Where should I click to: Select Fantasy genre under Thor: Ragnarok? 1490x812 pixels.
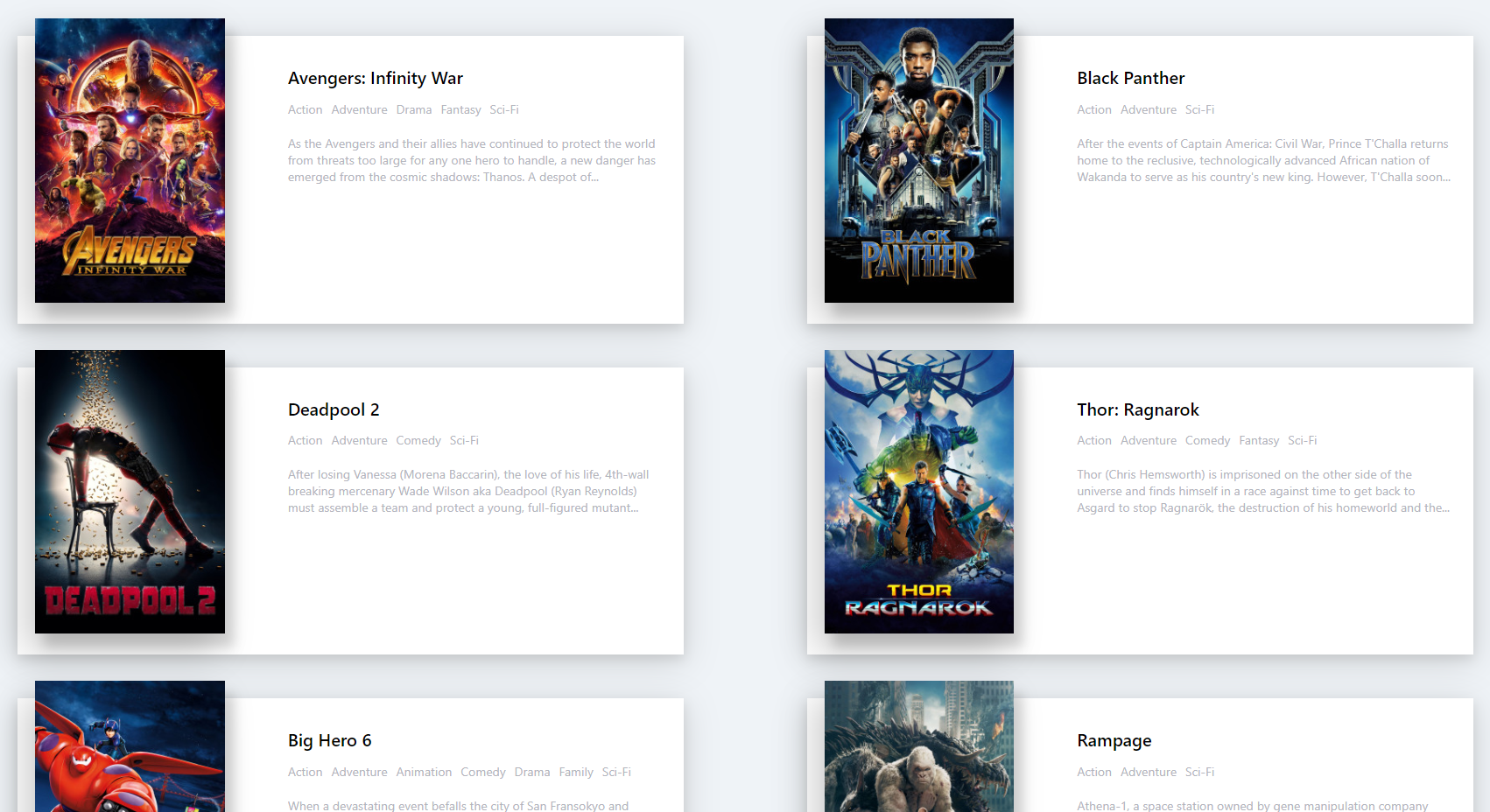click(1259, 440)
